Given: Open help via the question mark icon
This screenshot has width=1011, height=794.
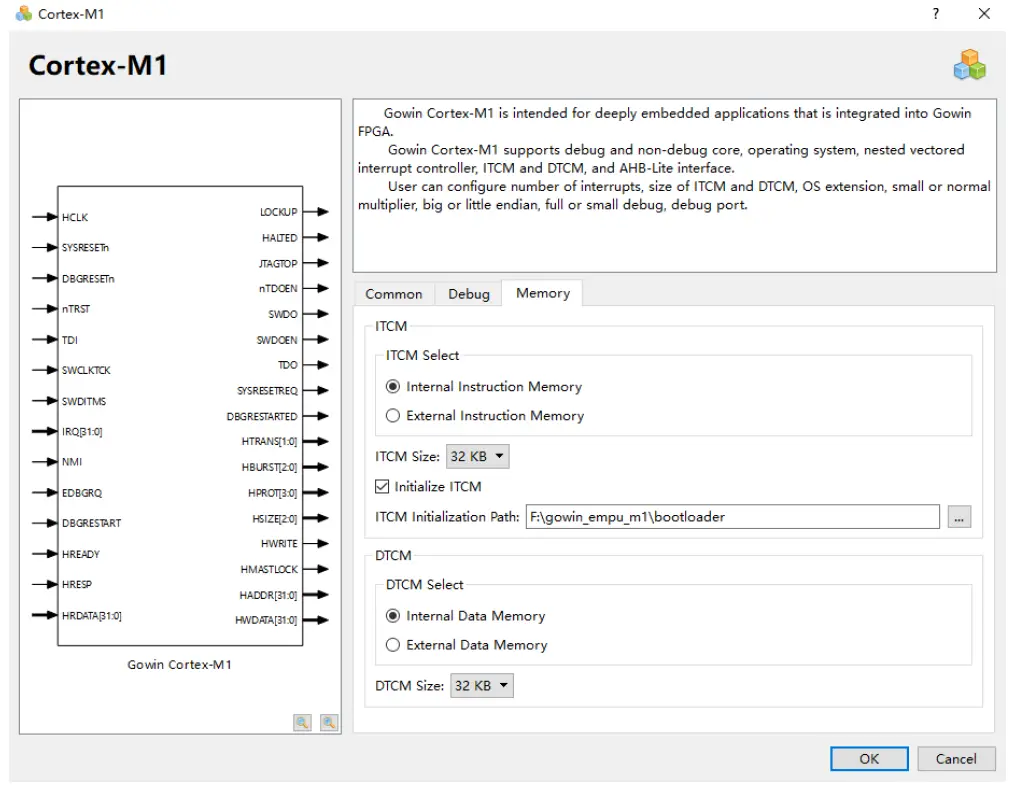Looking at the screenshot, I should [934, 14].
